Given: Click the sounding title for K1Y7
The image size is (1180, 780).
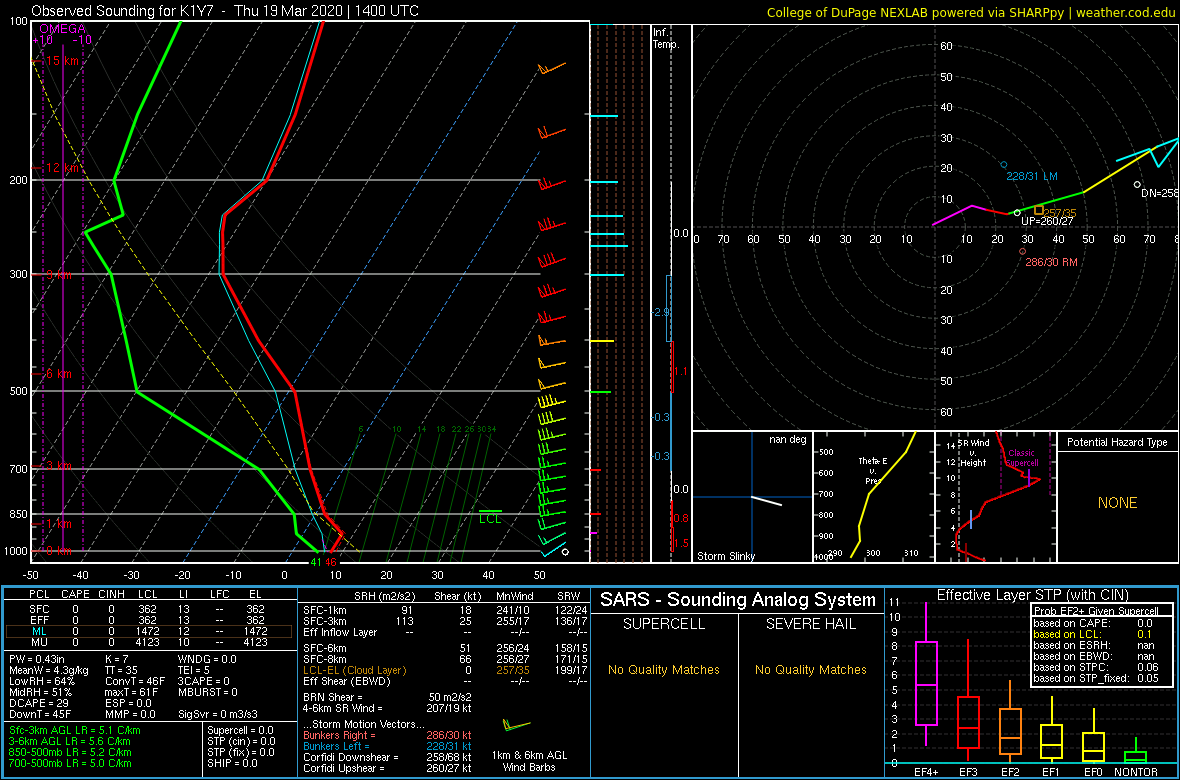Looking at the screenshot, I should pos(226,11).
